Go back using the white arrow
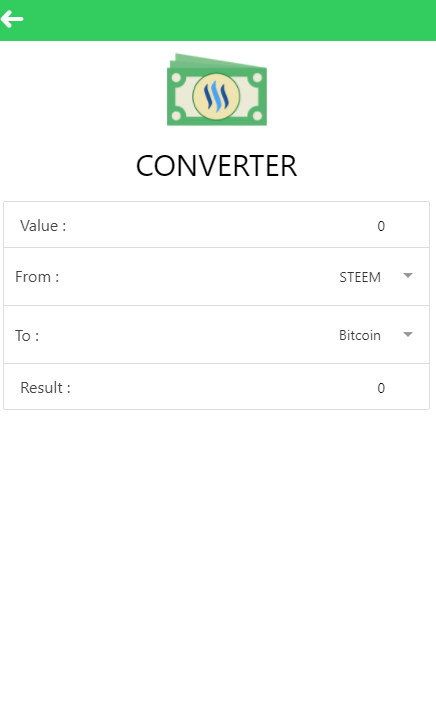 tap(12, 19)
